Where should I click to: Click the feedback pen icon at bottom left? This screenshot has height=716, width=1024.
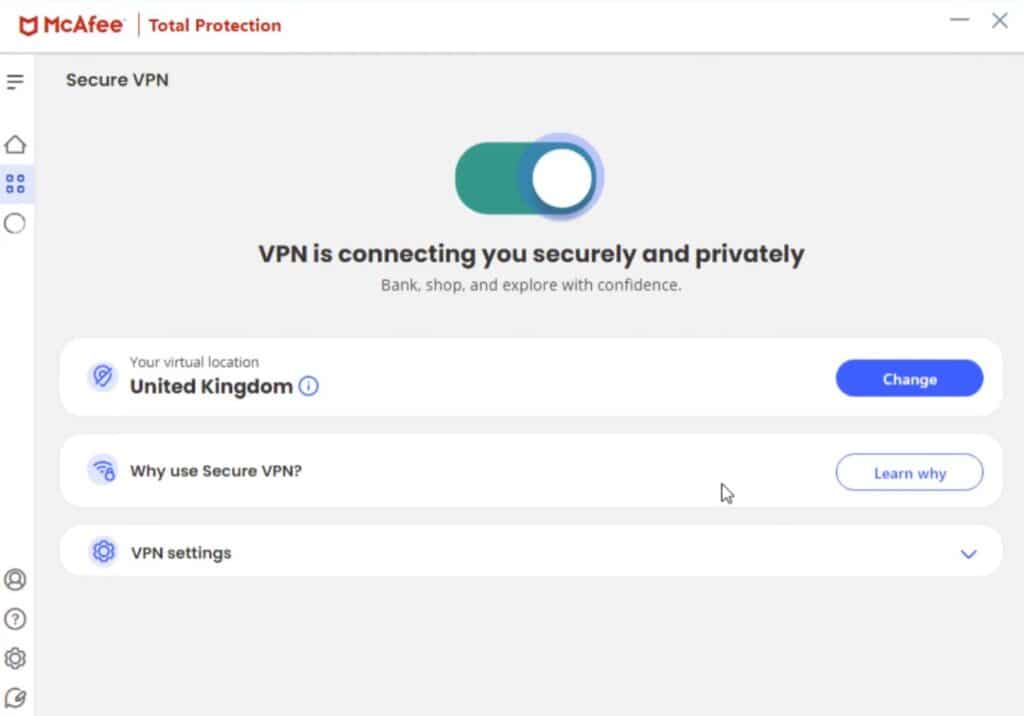click(x=15, y=697)
